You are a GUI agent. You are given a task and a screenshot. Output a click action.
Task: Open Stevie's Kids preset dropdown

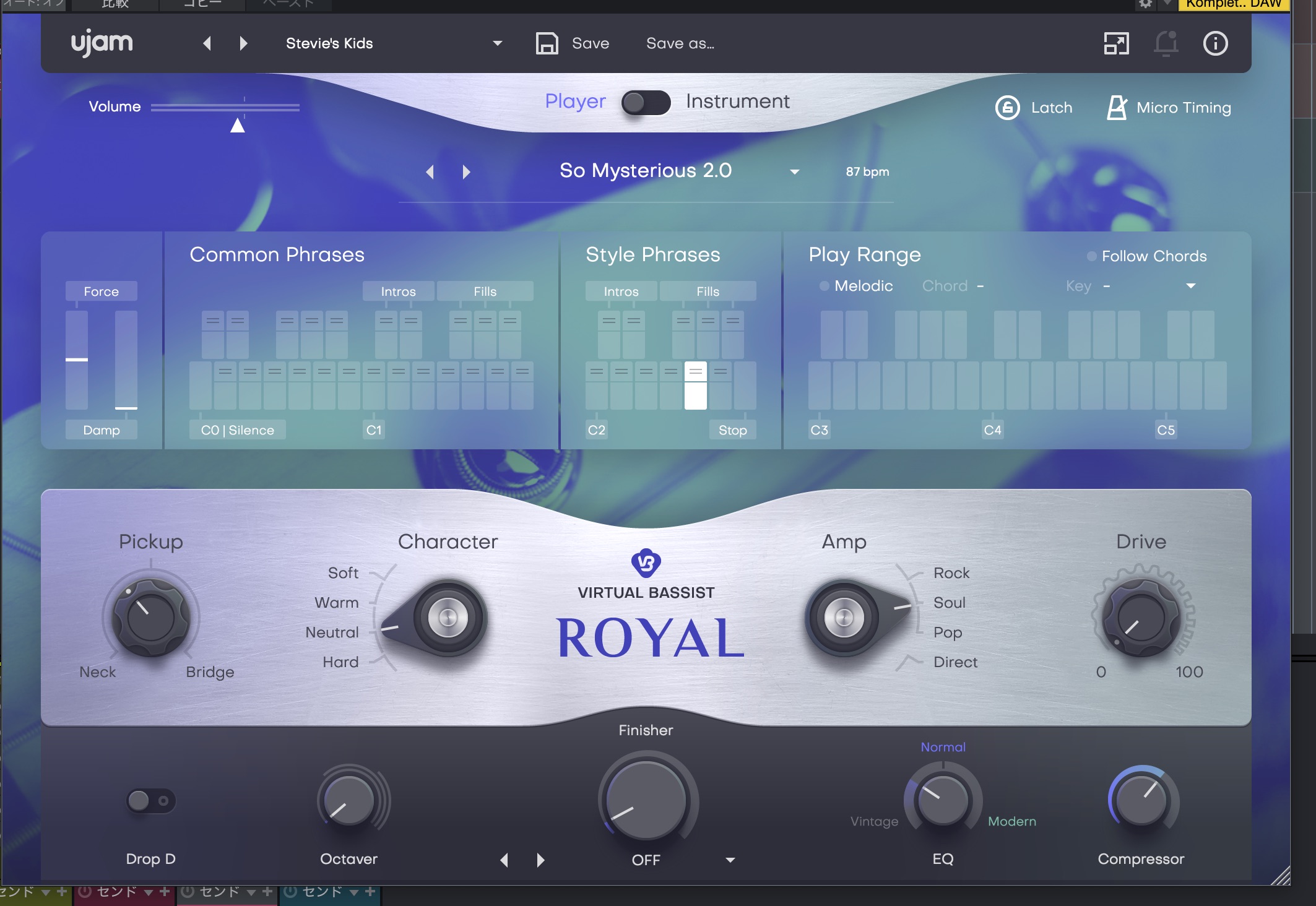point(497,44)
